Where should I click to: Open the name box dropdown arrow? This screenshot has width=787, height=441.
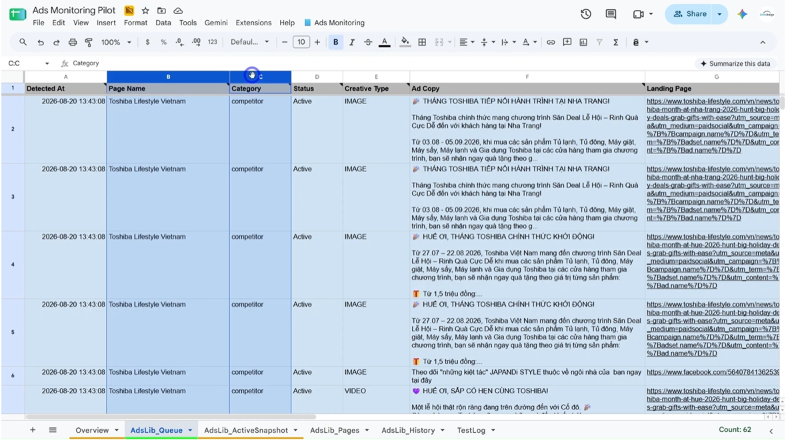coord(47,64)
